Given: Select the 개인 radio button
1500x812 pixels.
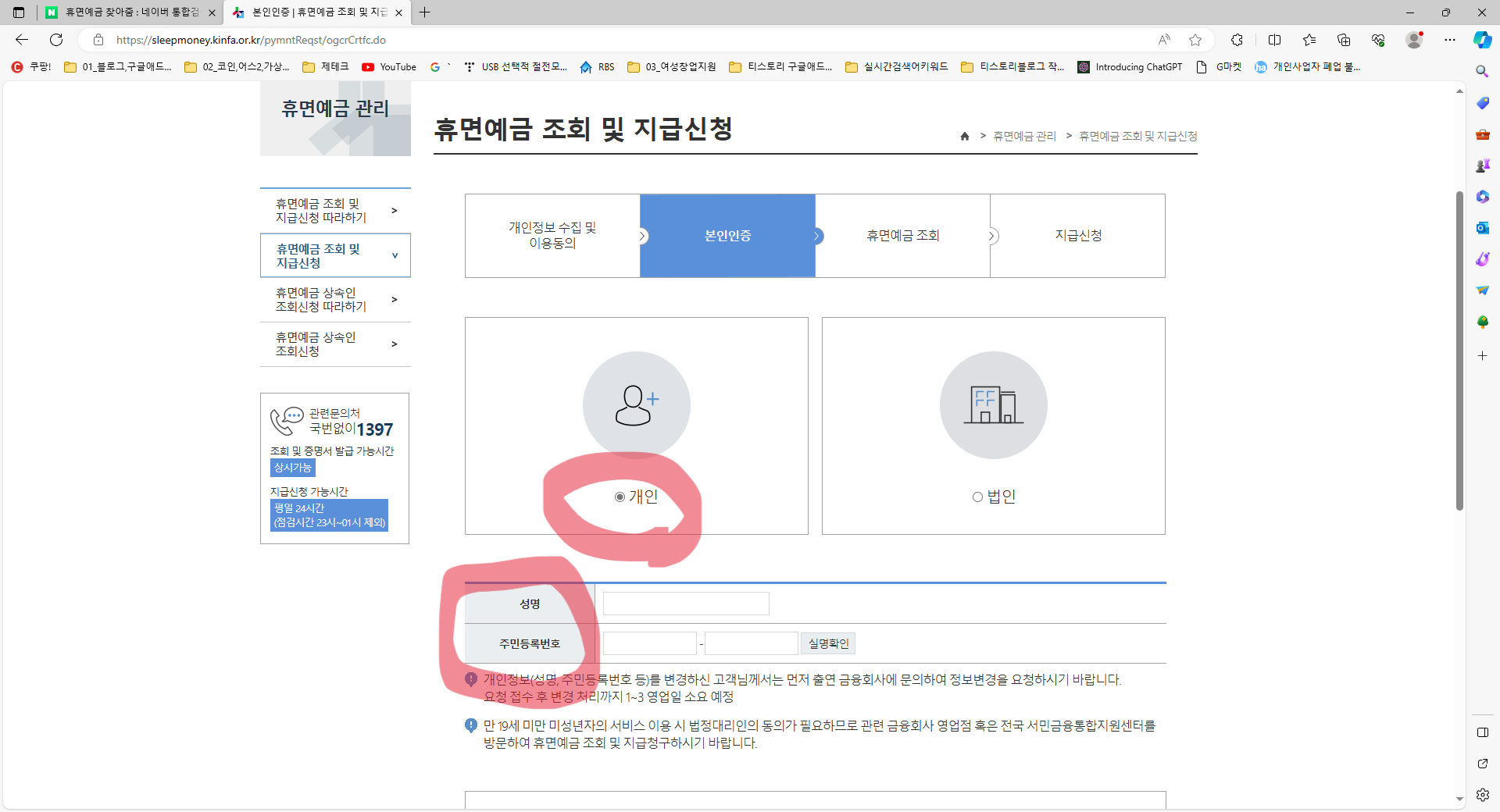Looking at the screenshot, I should (619, 497).
